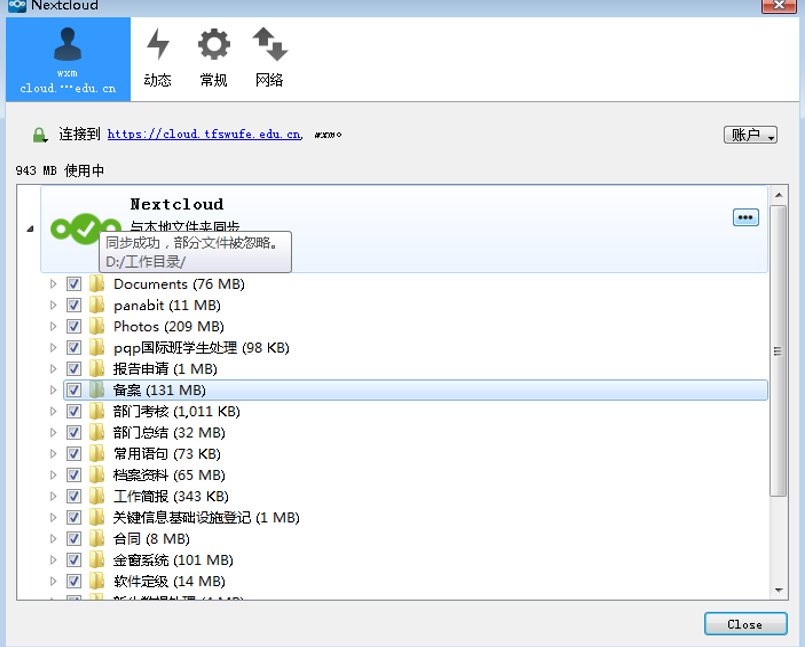Select the 工作简报 (343 KB) row
805x647 pixels.
pos(416,496)
